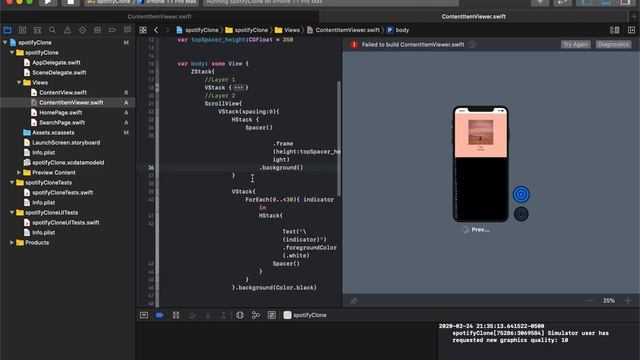Click the Live Preview play button
The height and width of the screenshot is (360, 640).
coord(521,195)
